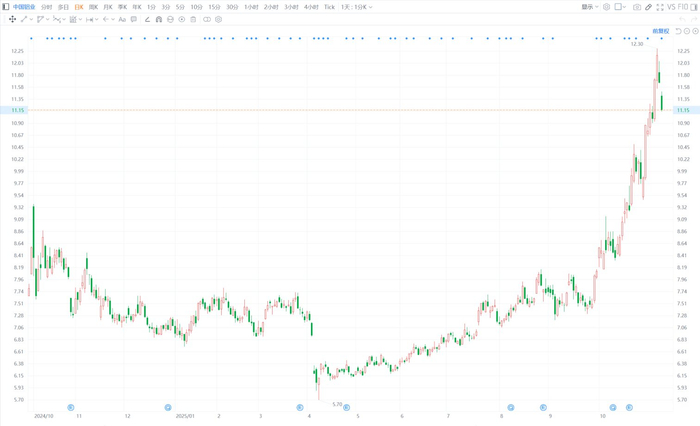
Task: Toggle fullscreen chart mode
Action: tap(660, 7)
